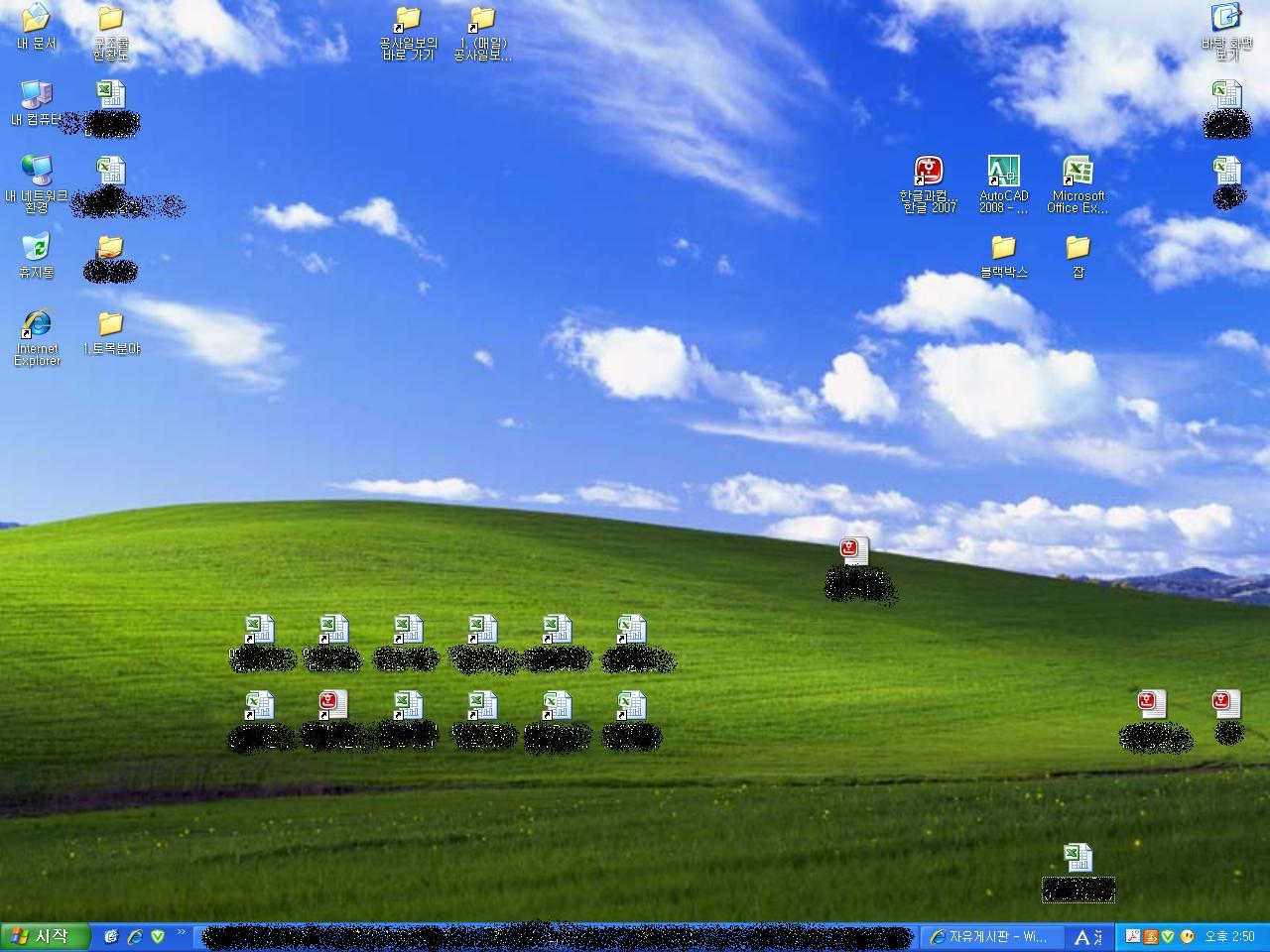The image size is (1270, 952).
Task: Launch Internet Explorer desktop shortcut
Action: pyautogui.click(x=37, y=338)
